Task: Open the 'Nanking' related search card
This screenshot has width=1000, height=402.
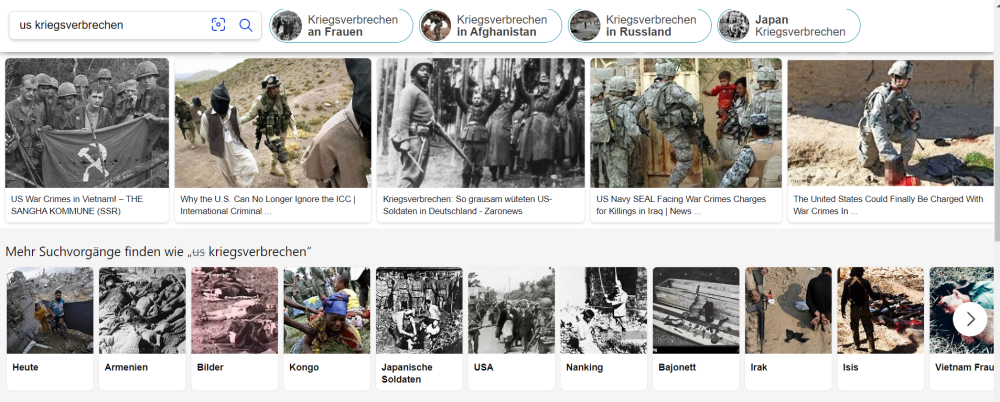Action: pyautogui.click(x=604, y=329)
